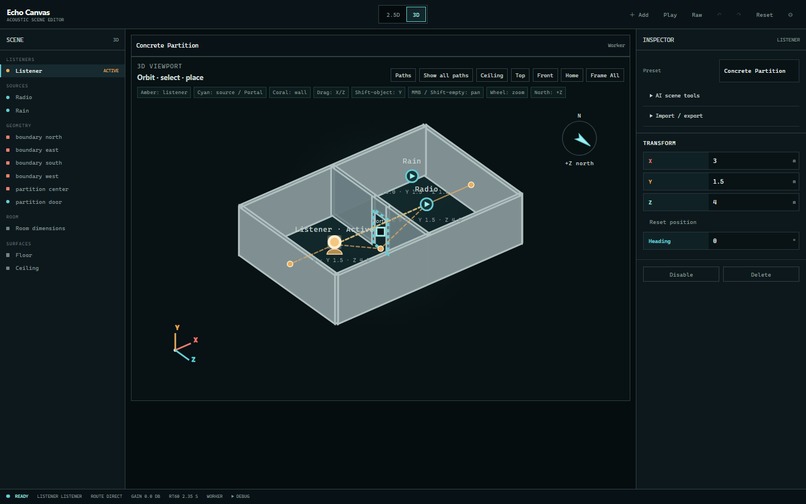Switch to 2.5D view mode
806x504 pixels.
point(393,15)
